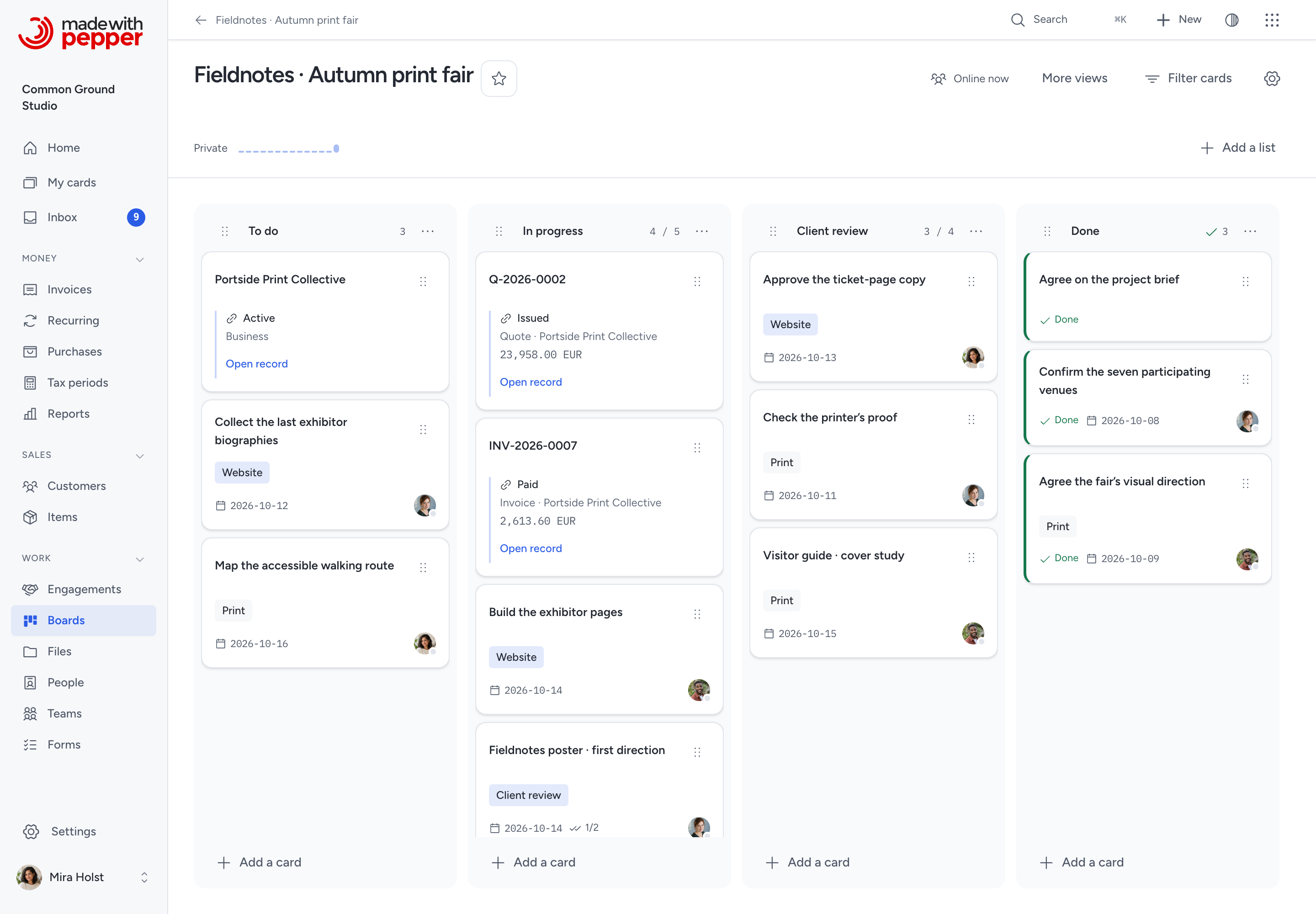Go to Invoices in sidebar
This screenshot has width=1316, height=914.
(x=84, y=289)
